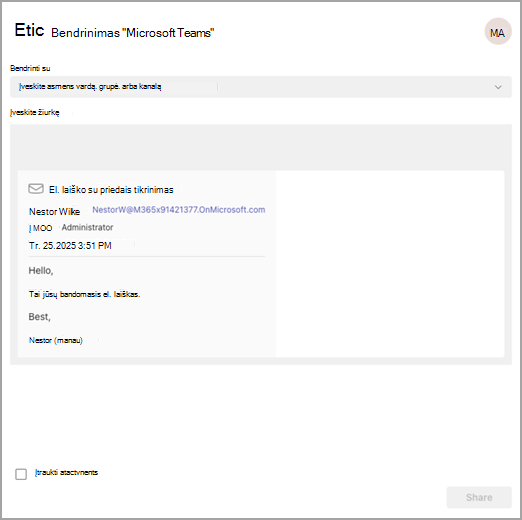The image size is (522, 520).
Task: Click the Bendrinimas "Microsoft Teams" dialog title
Action: [x=132, y=33]
